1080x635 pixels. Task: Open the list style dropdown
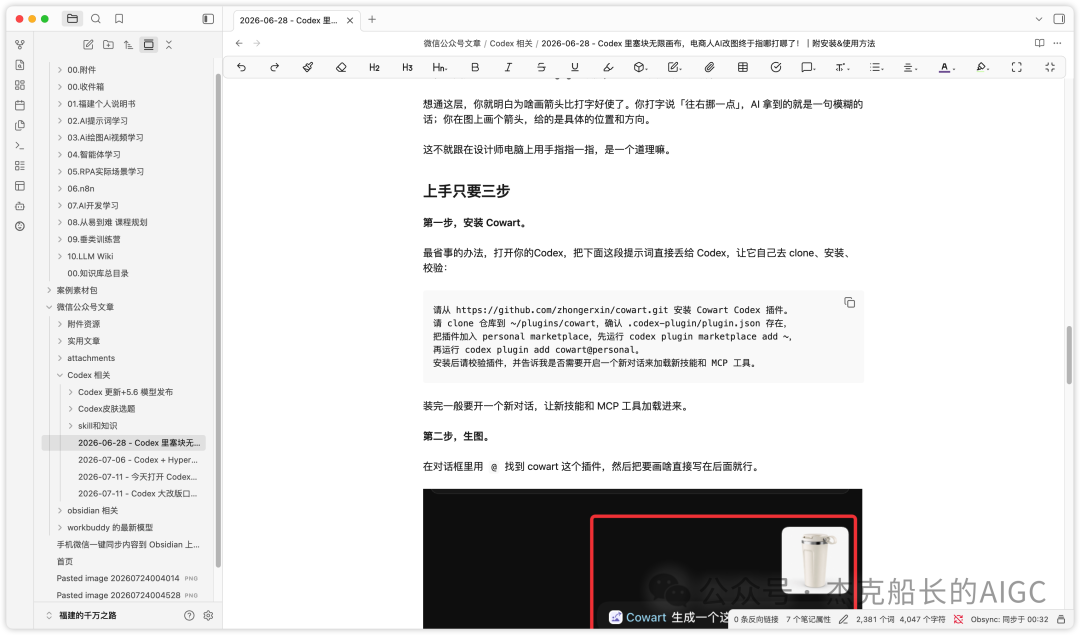(x=875, y=67)
